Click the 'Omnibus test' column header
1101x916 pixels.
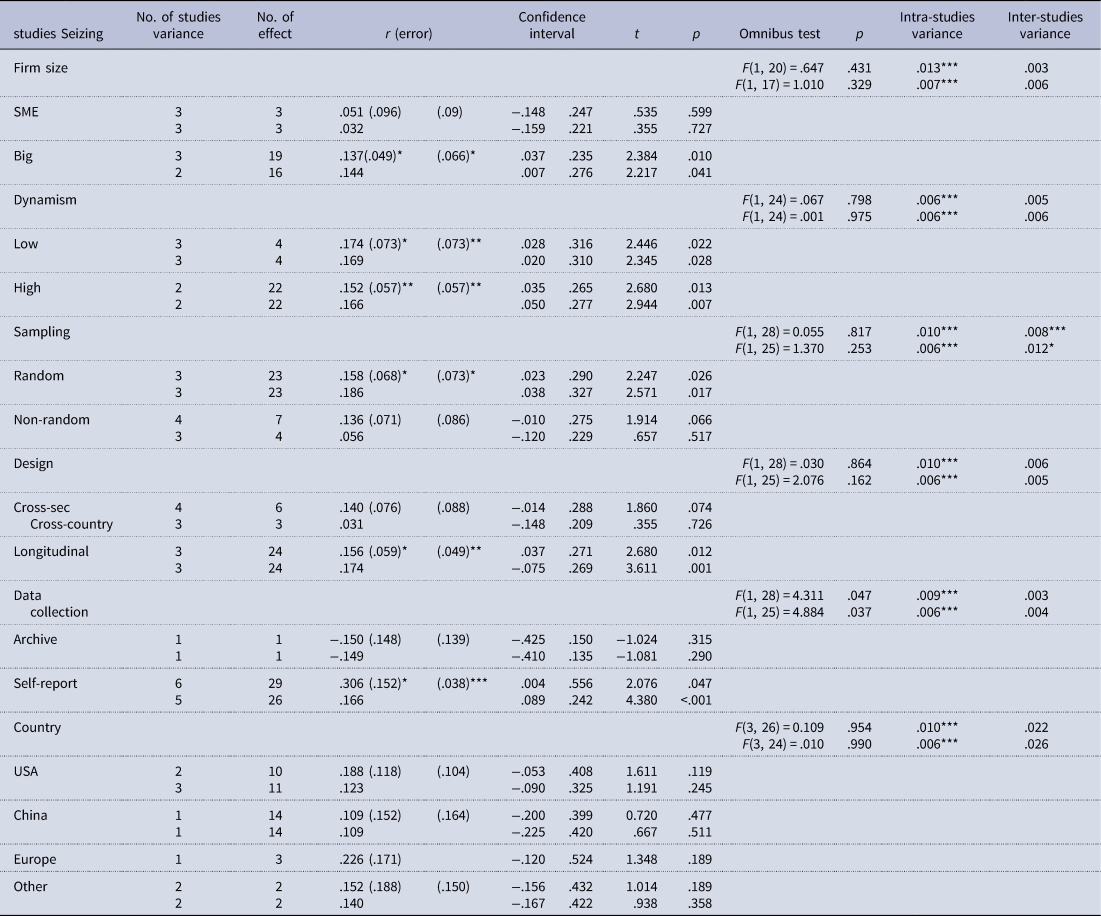click(780, 34)
